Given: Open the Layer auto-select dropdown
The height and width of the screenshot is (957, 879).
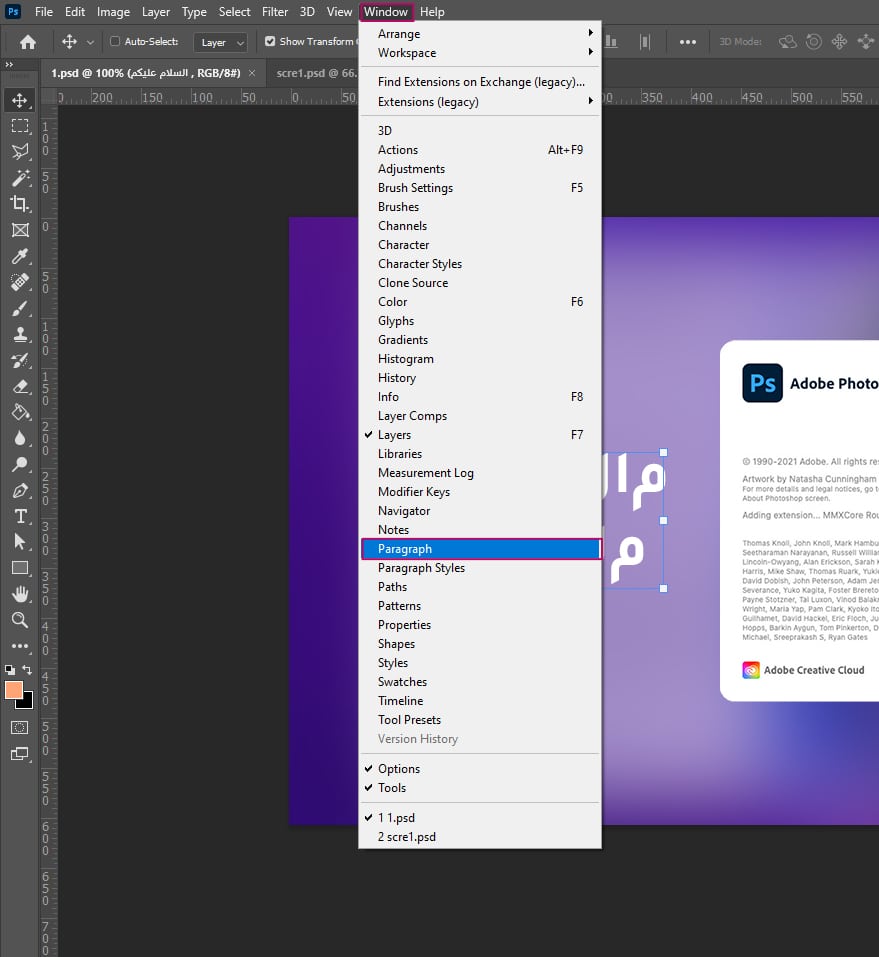Looking at the screenshot, I should click(220, 42).
